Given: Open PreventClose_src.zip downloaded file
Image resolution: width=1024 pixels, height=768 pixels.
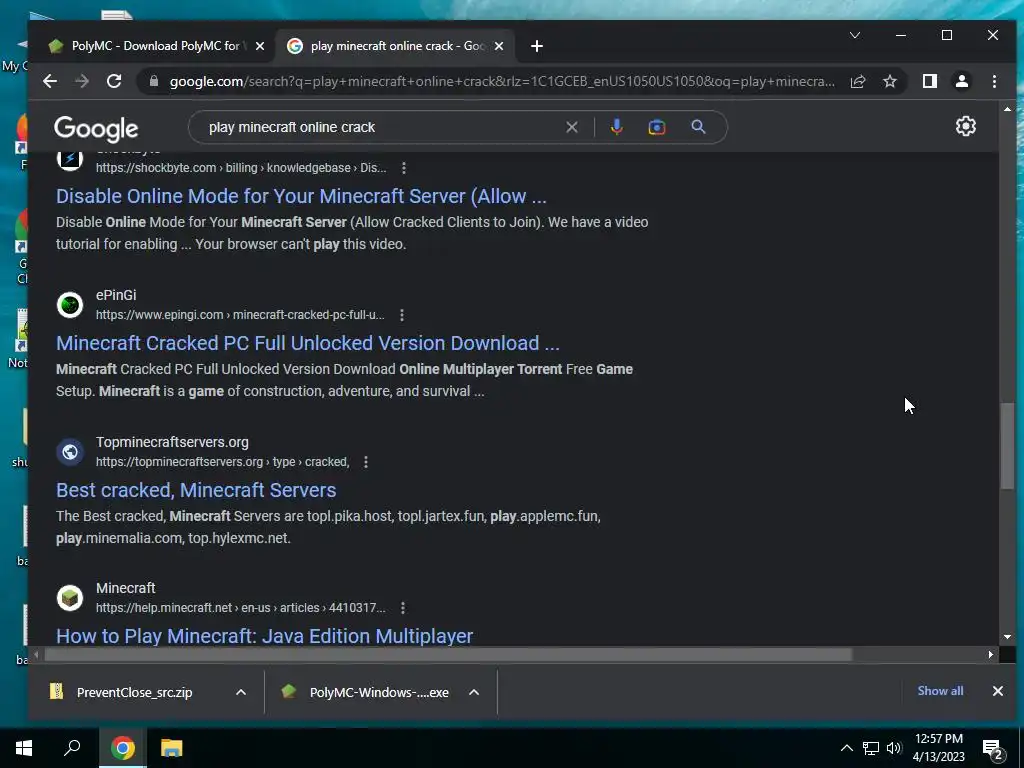Looking at the screenshot, I should 134,692.
